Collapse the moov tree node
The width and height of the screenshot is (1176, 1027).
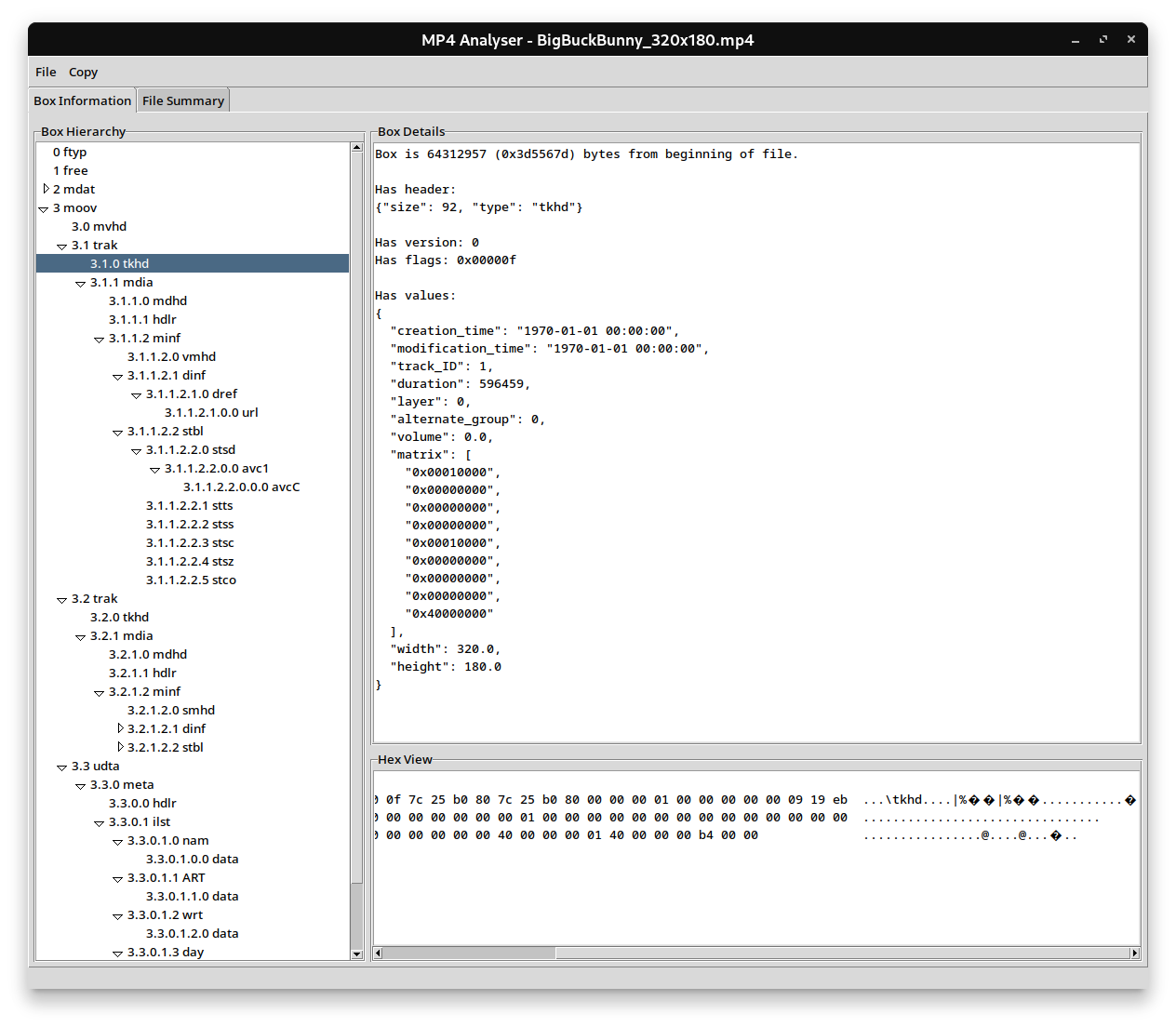tap(43, 208)
